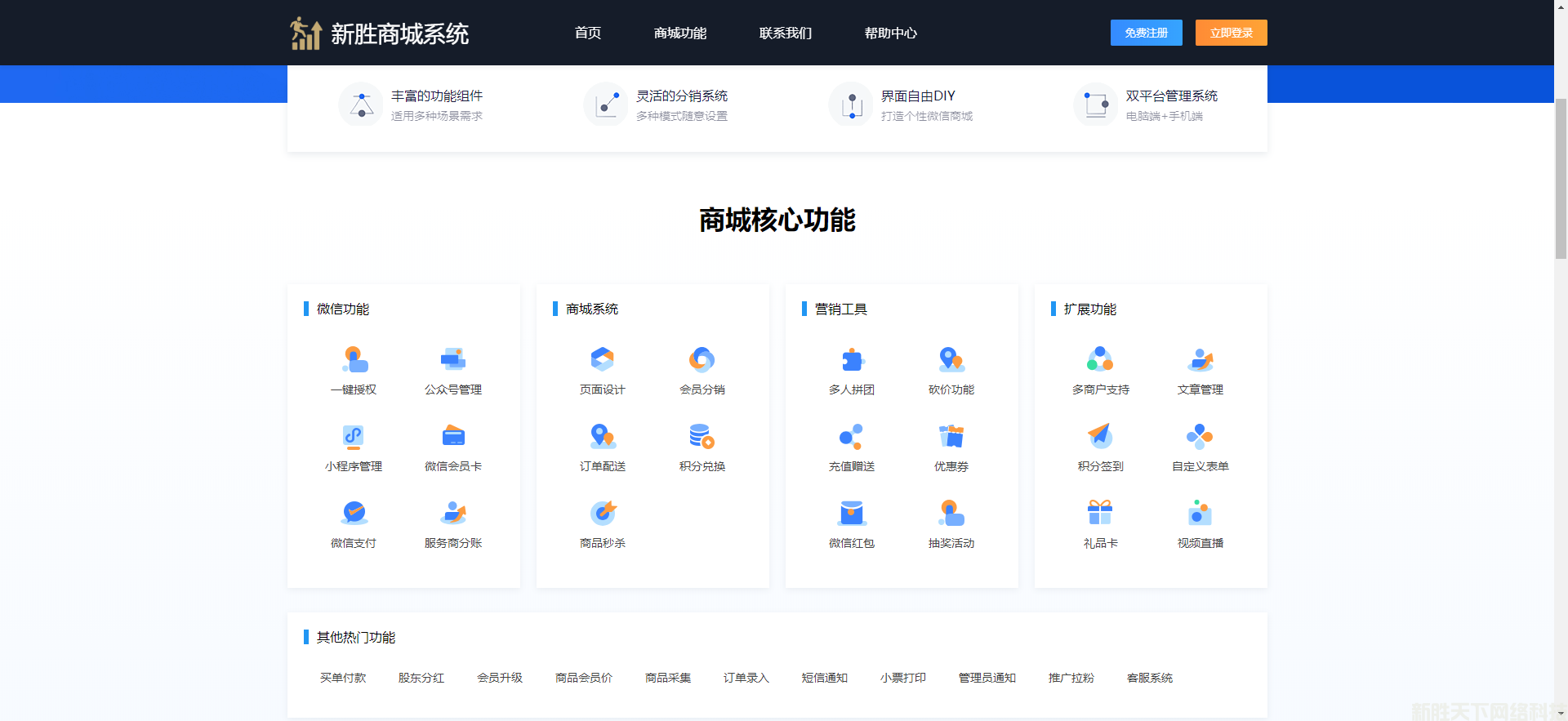Screen dimensions: 1568x721
Task: Open the 小程序管理 feature icon
Action: [x=354, y=436]
